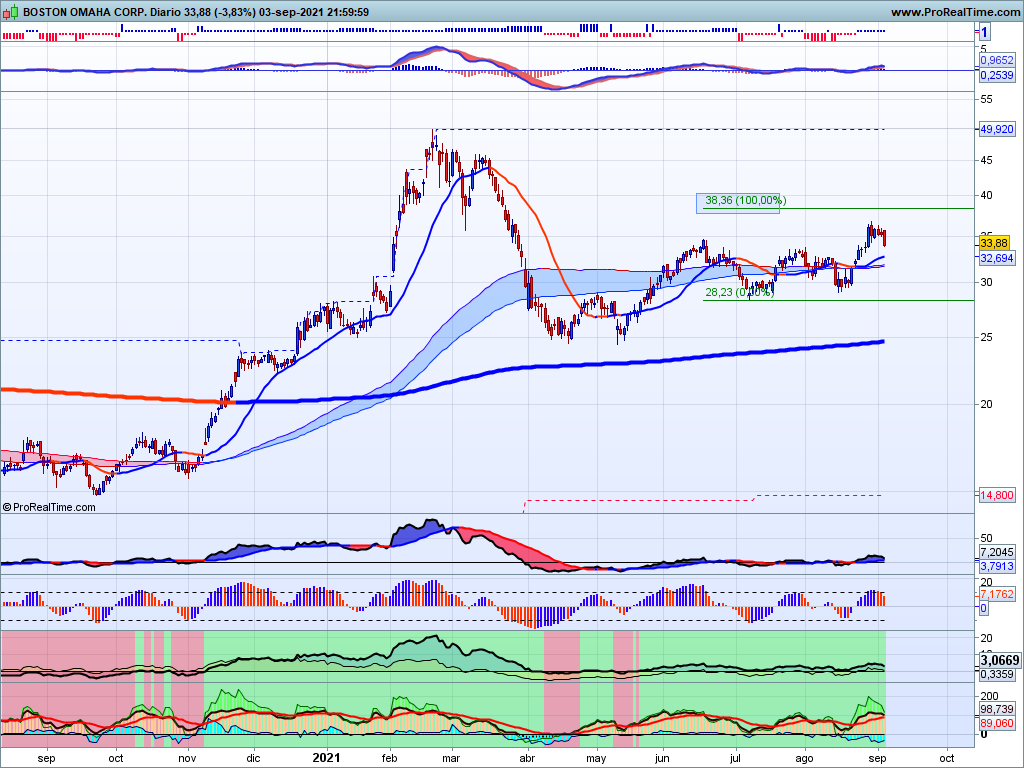The width and height of the screenshot is (1024, 768).
Task: Click the red 89,060 value label
Action: click(x=997, y=723)
